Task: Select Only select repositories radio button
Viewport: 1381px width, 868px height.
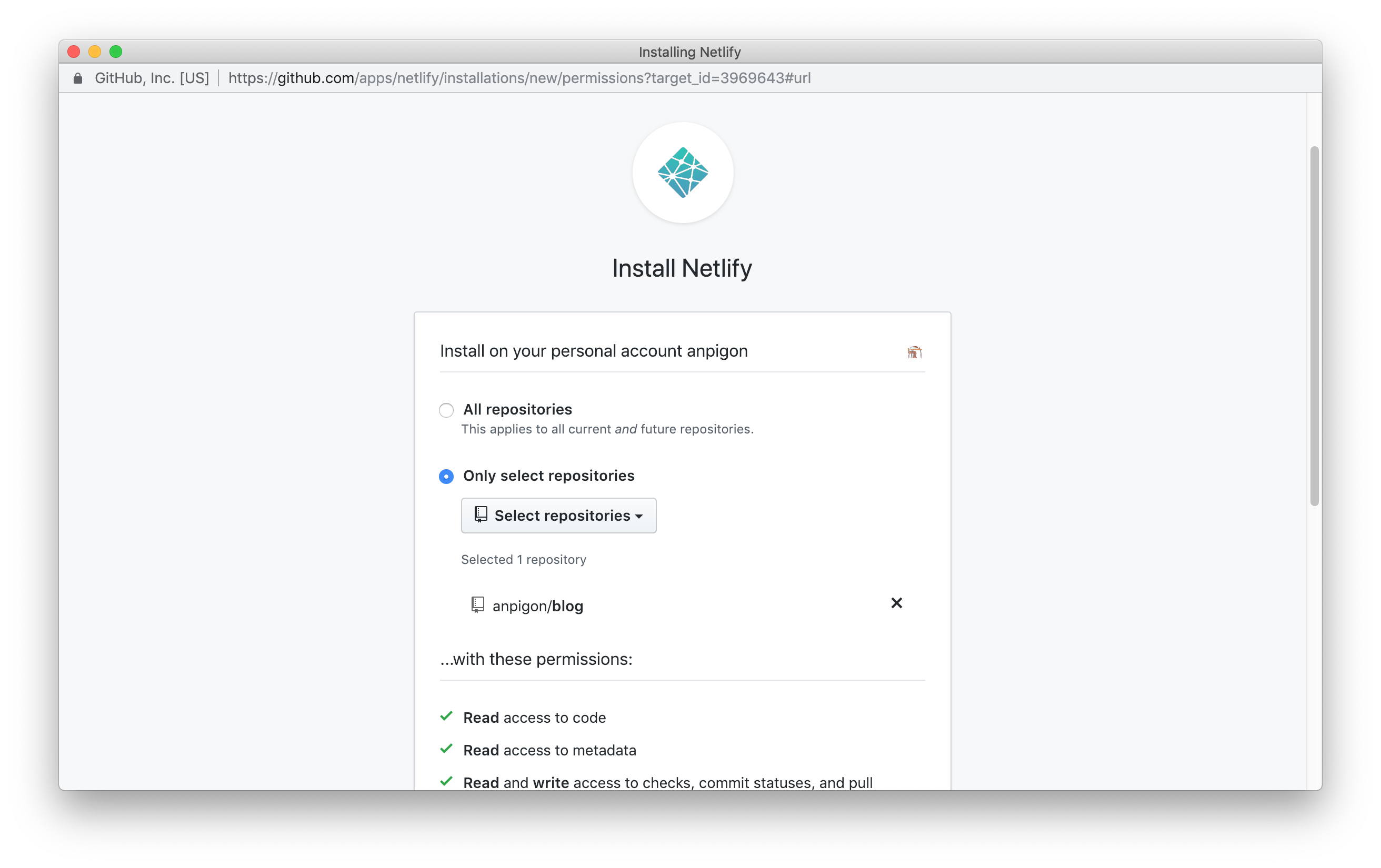Action: click(x=446, y=477)
